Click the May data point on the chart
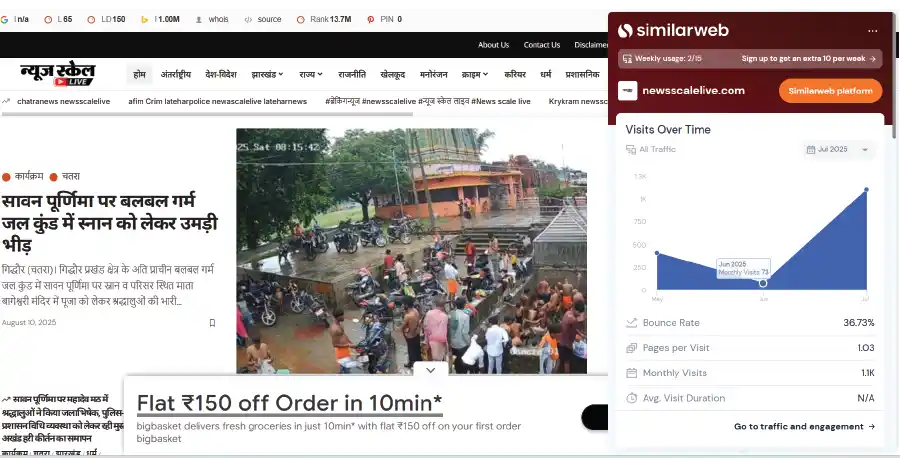This screenshot has height=467, width=900. (x=657, y=253)
